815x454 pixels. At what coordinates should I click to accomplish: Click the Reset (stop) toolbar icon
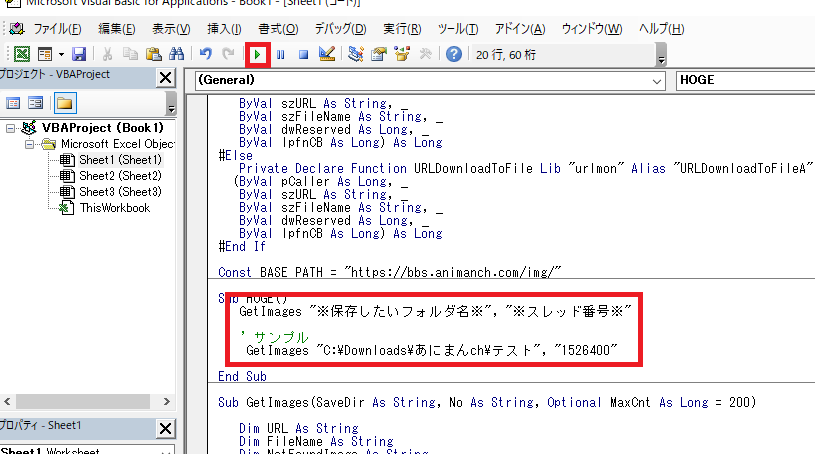(303, 54)
